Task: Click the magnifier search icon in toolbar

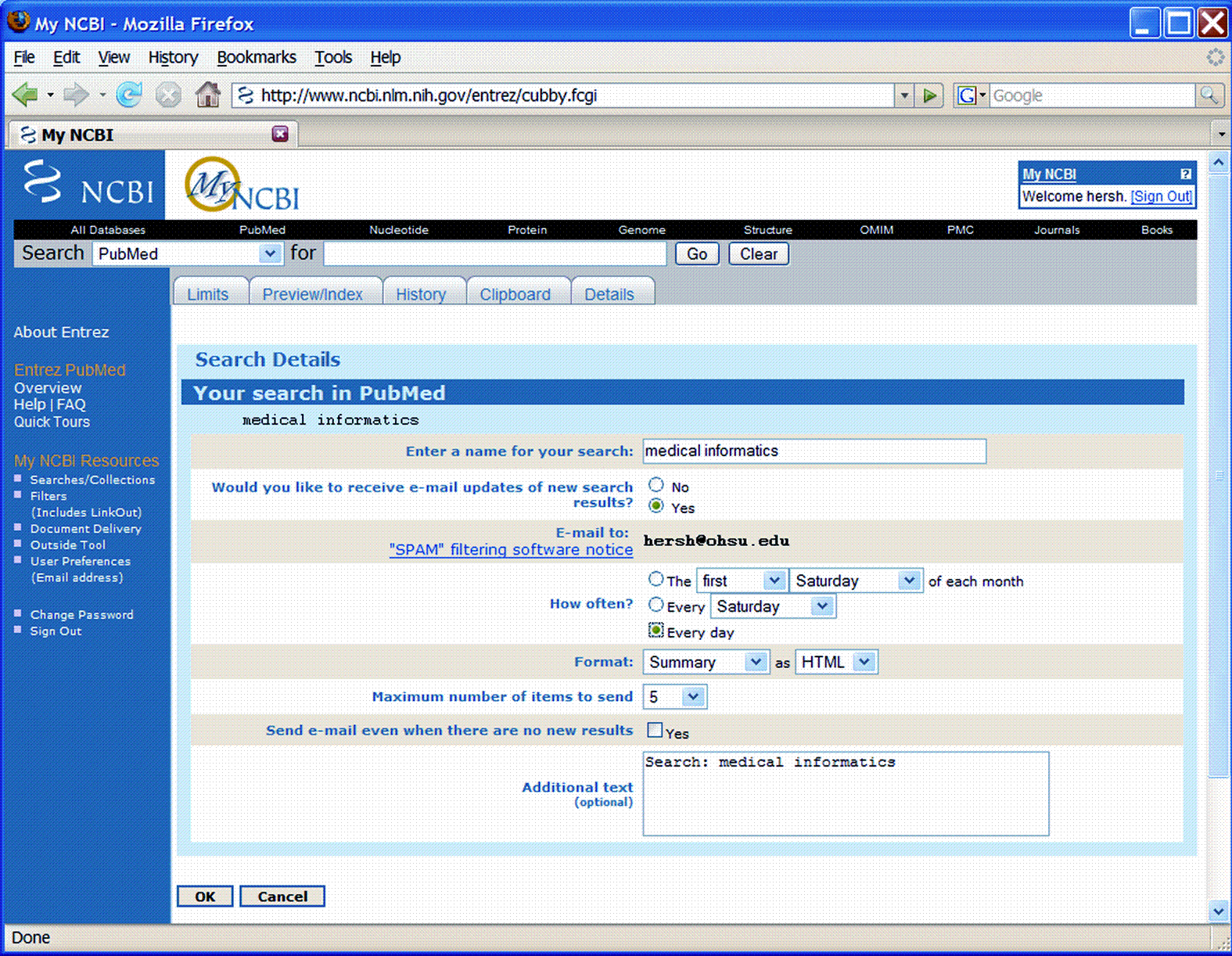Action: coord(1209,95)
